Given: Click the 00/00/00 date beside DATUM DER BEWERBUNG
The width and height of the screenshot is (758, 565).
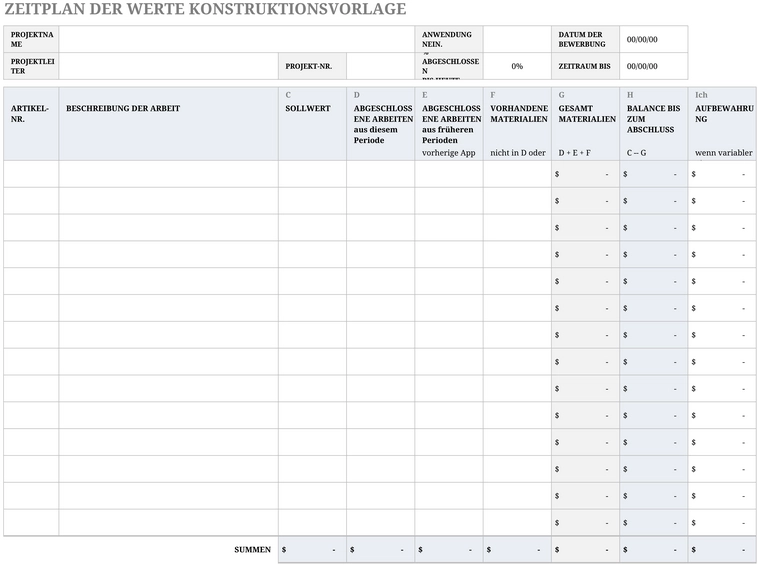Looking at the screenshot, I should (654, 39).
